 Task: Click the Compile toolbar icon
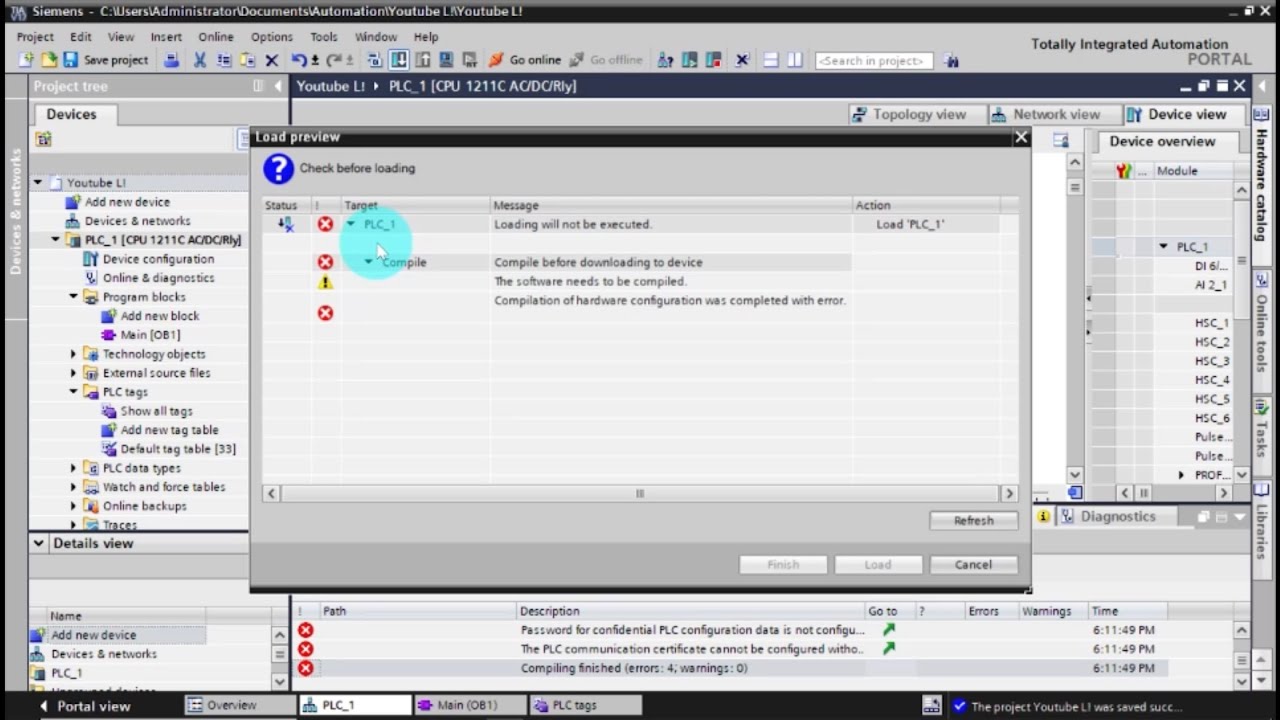(x=374, y=60)
